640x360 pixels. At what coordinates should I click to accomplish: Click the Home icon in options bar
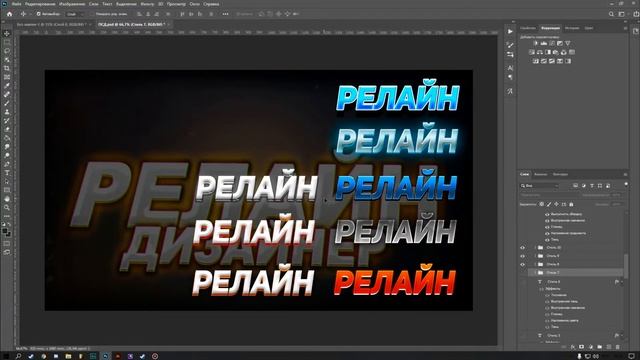point(9,14)
